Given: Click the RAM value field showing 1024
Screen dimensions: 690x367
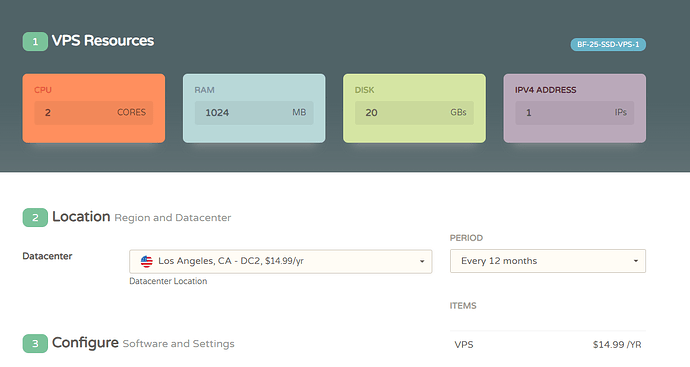Looking at the screenshot, I should point(254,113).
